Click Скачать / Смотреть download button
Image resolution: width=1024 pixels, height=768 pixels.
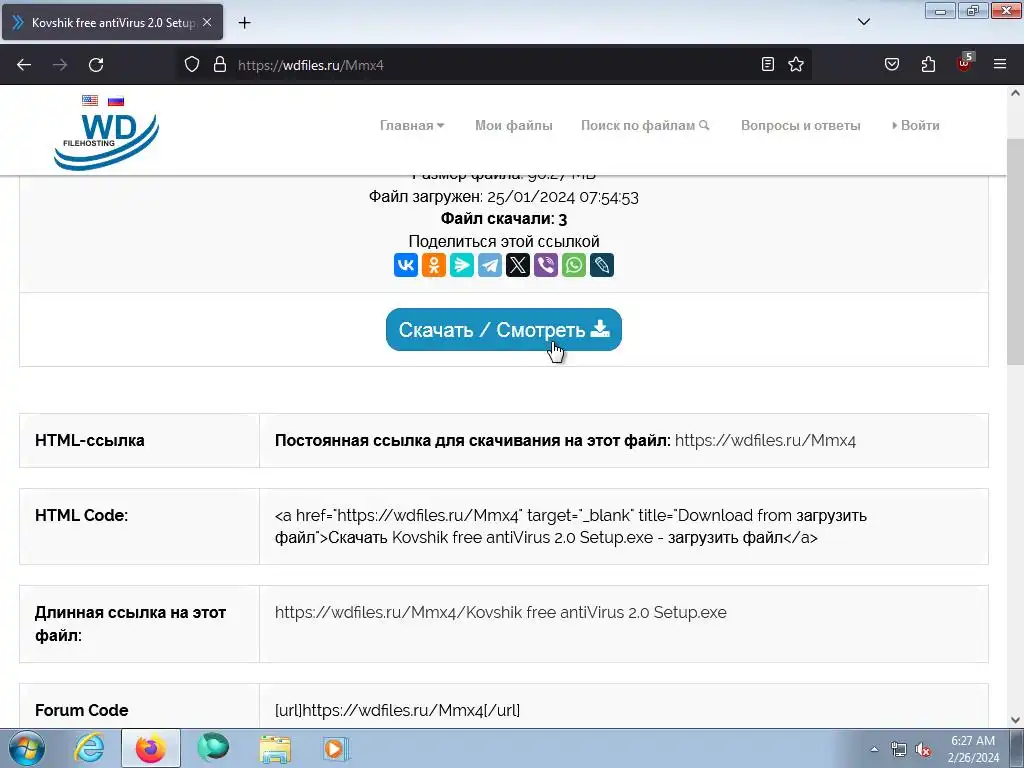(x=504, y=330)
